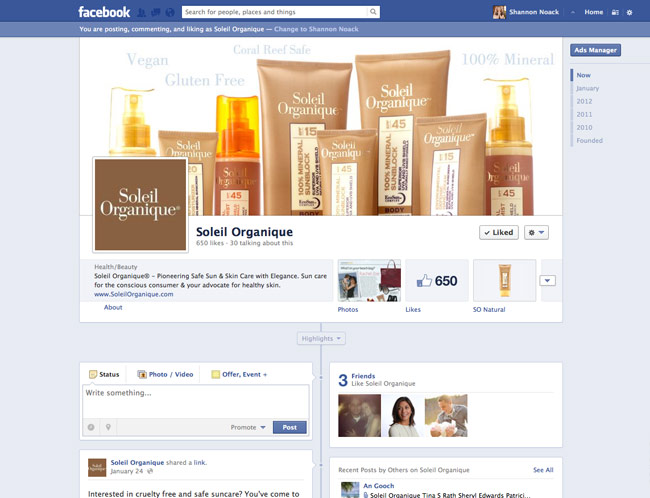Click '650 likes · 30 talking about this' text
This screenshot has width=650, height=498.
coord(245,243)
